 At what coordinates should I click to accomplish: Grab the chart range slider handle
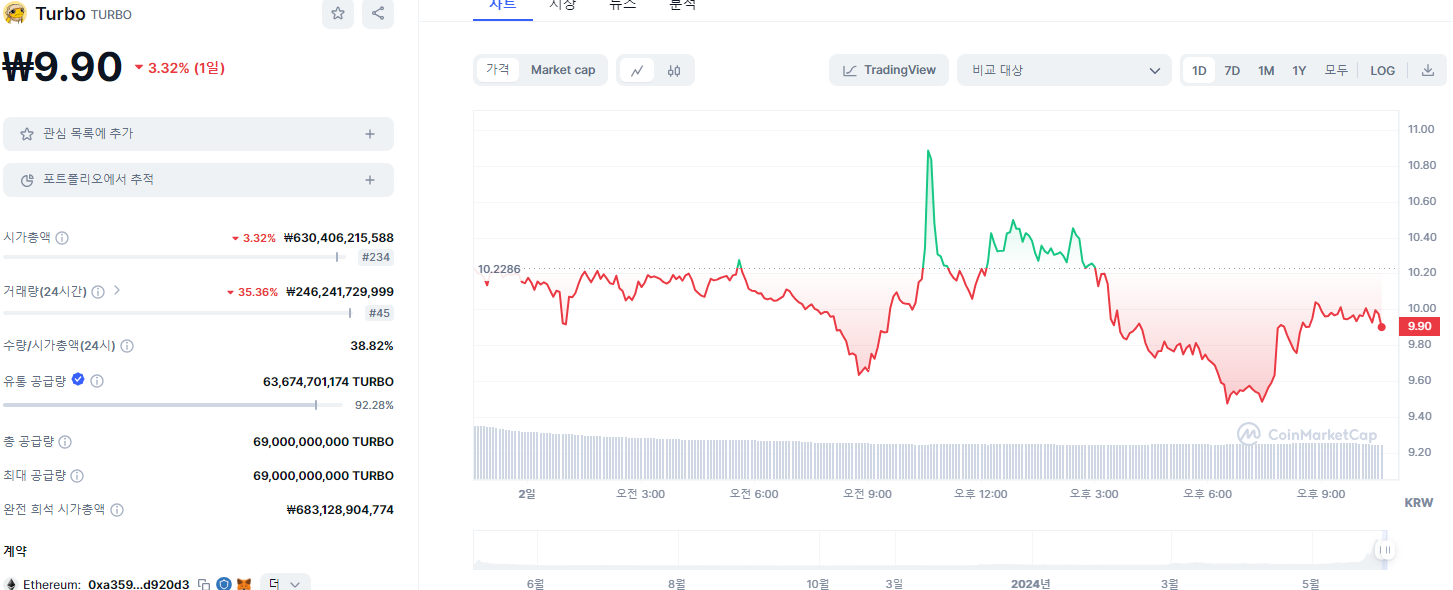(x=1385, y=550)
